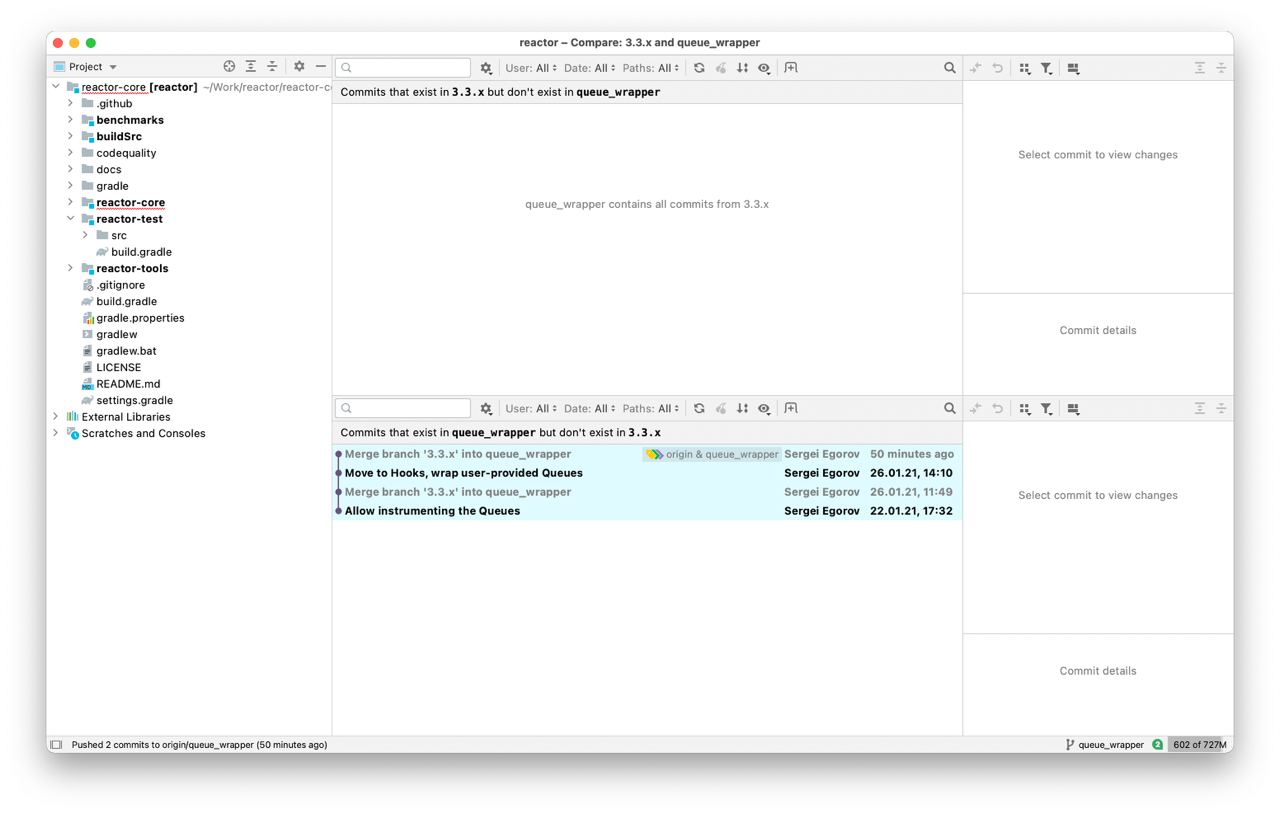Open Group By in top changes panel

[x=1025, y=68]
